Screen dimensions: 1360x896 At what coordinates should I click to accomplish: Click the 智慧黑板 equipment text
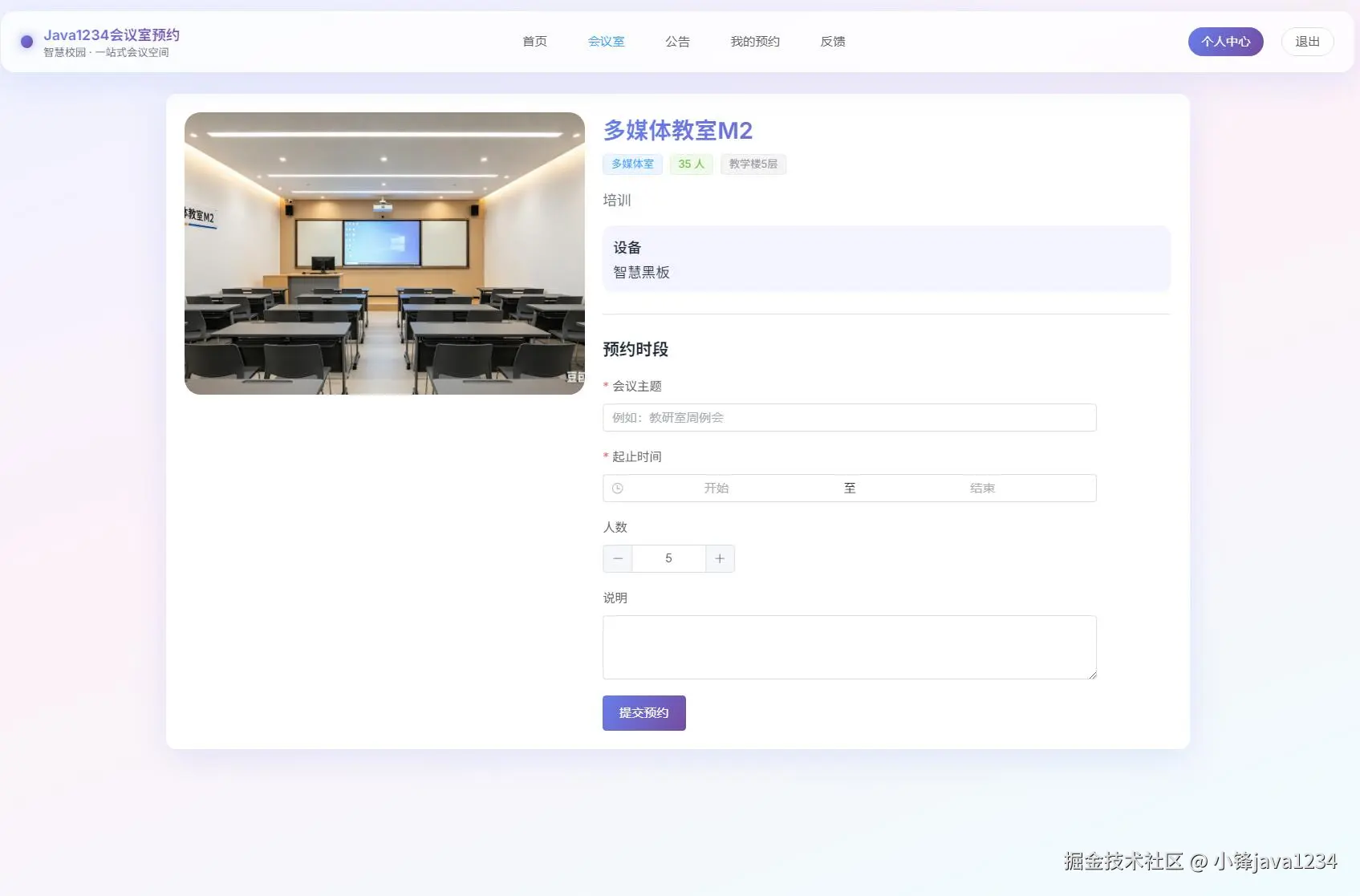tap(641, 273)
